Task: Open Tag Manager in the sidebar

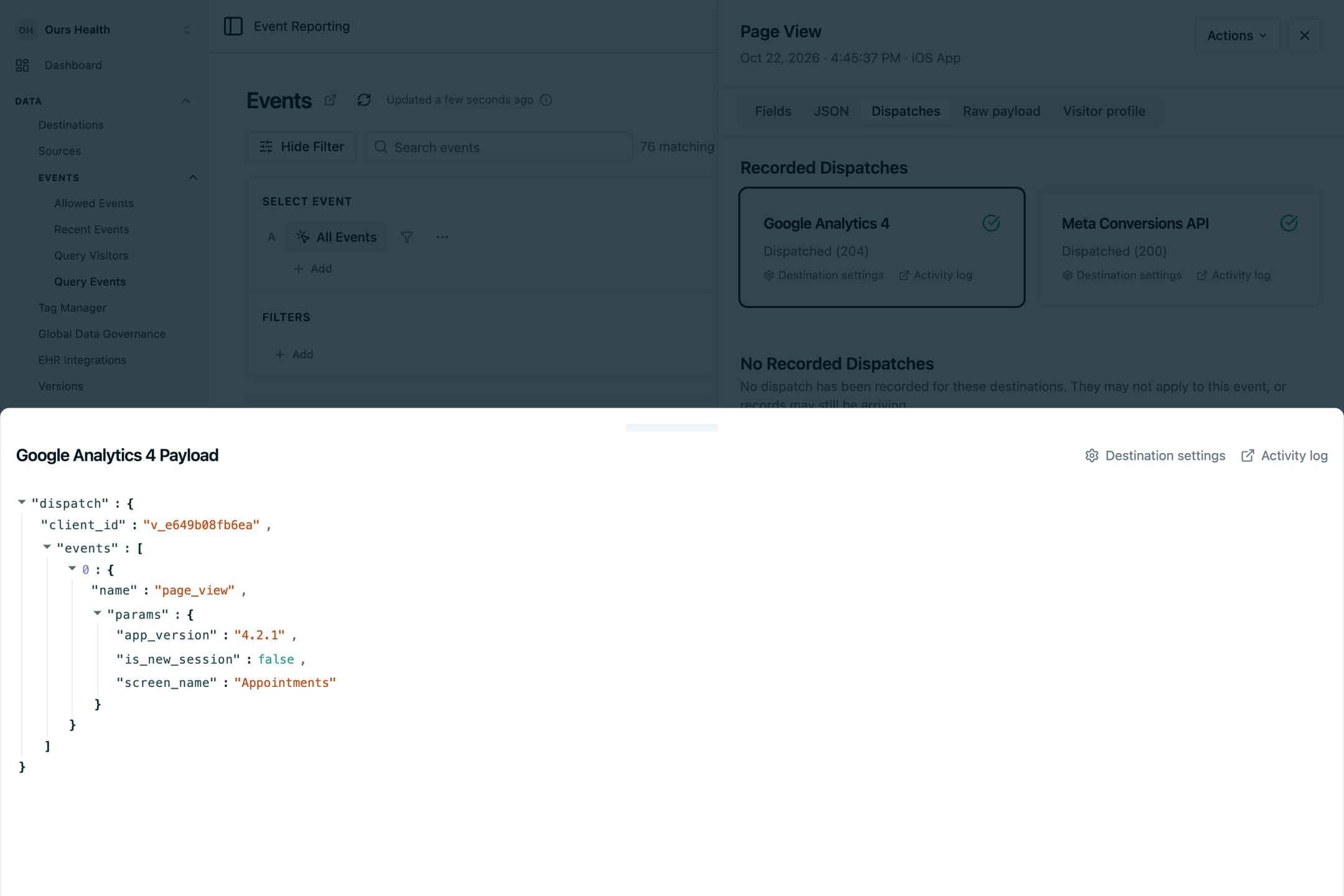Action: click(x=72, y=308)
